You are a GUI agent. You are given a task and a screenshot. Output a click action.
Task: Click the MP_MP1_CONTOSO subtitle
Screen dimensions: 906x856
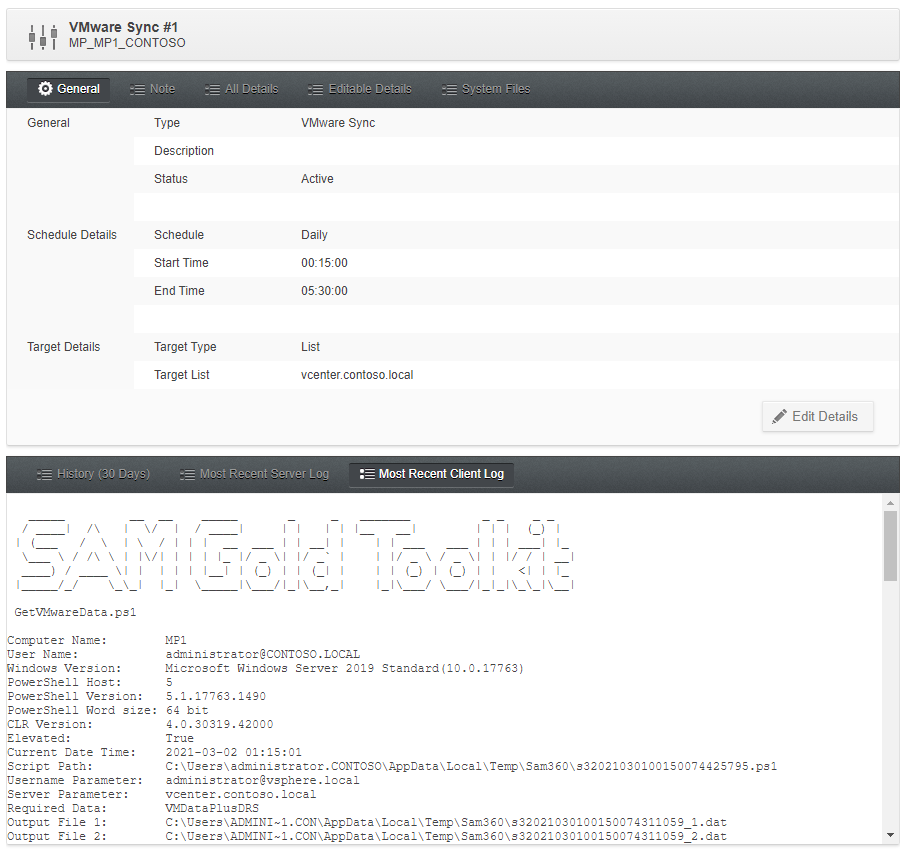coord(127,43)
